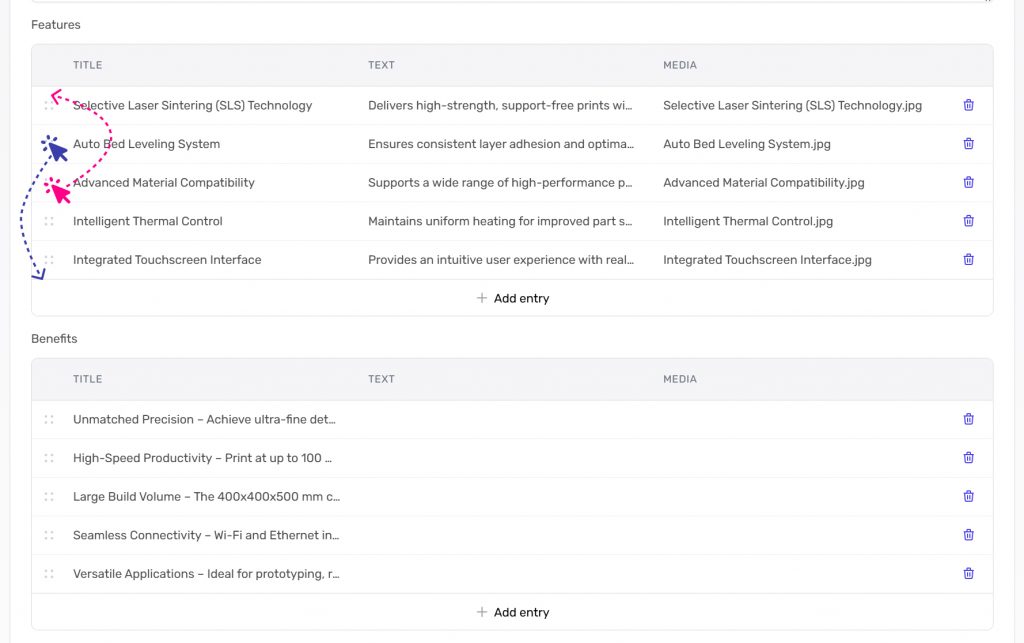
Task: Select the Seamless Connectivity benefit title
Action: (206, 535)
